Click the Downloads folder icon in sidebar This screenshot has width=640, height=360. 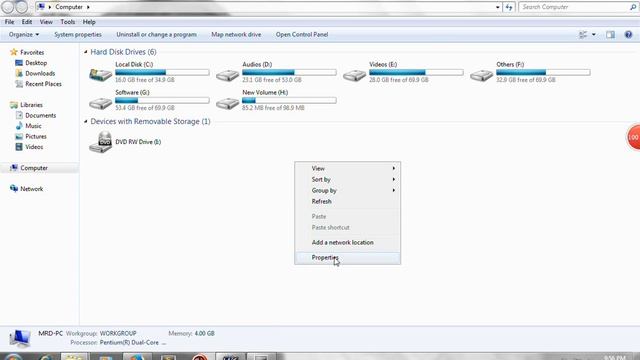point(19,73)
